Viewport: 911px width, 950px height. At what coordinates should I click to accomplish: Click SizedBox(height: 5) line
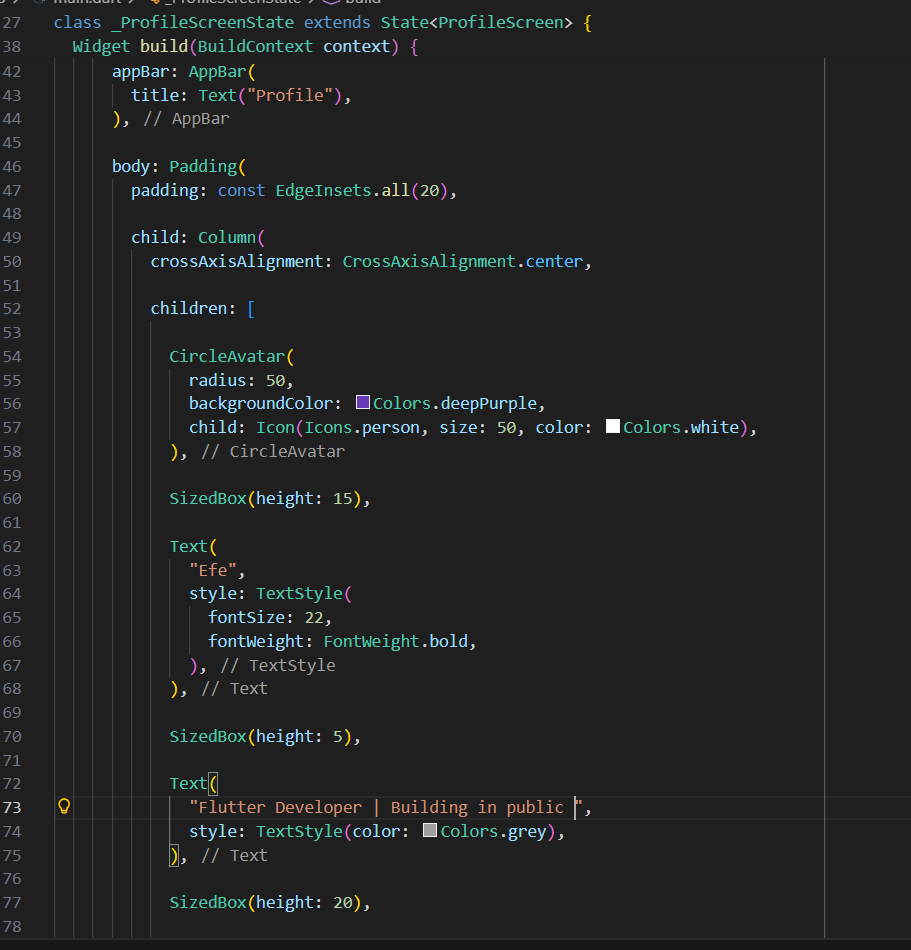265,737
